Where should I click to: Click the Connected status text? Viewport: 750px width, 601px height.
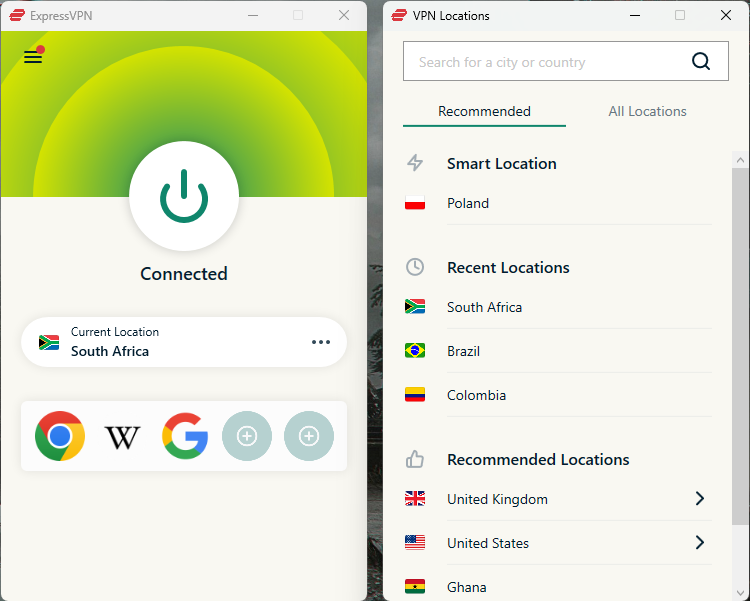tap(184, 274)
